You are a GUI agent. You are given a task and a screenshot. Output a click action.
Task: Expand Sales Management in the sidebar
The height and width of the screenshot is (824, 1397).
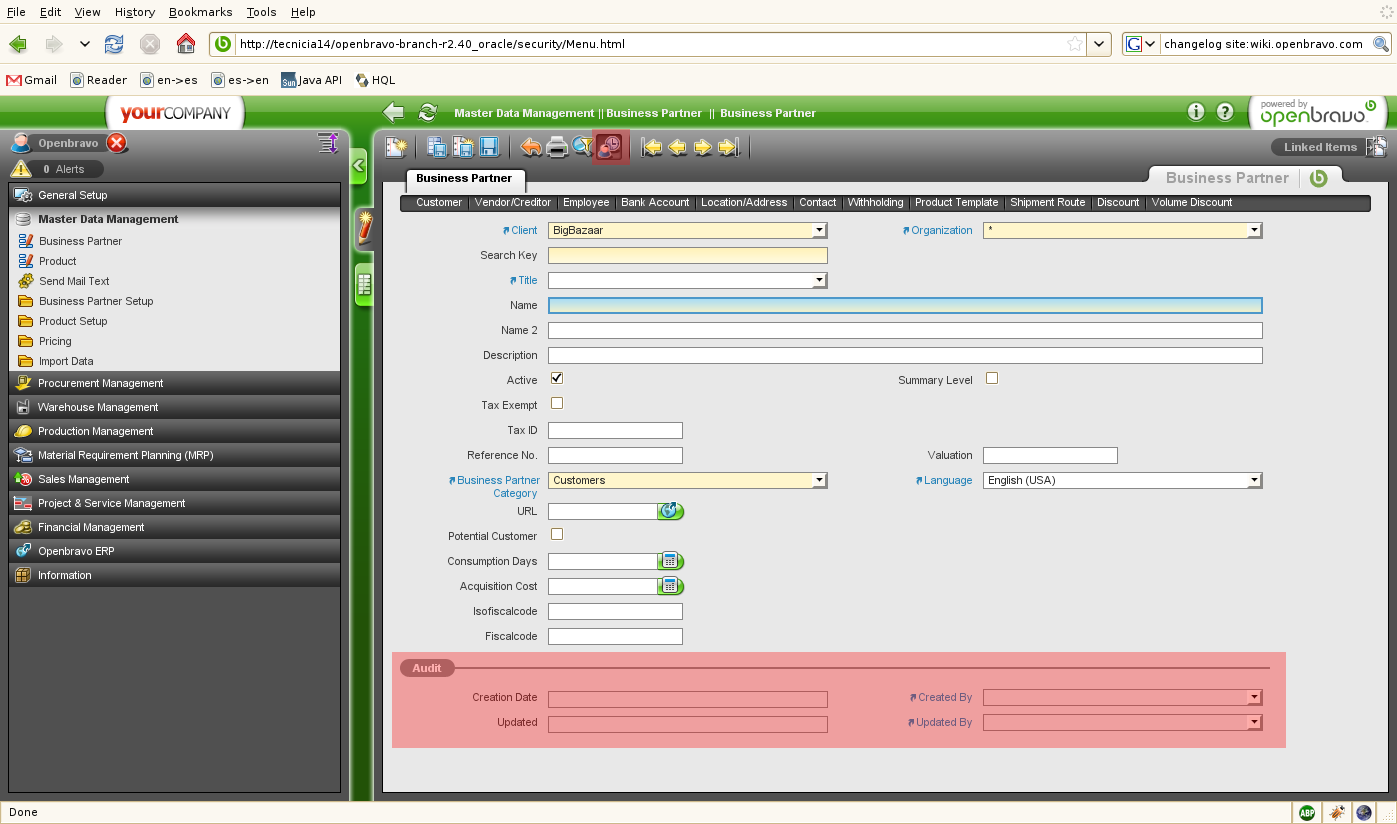pos(84,479)
